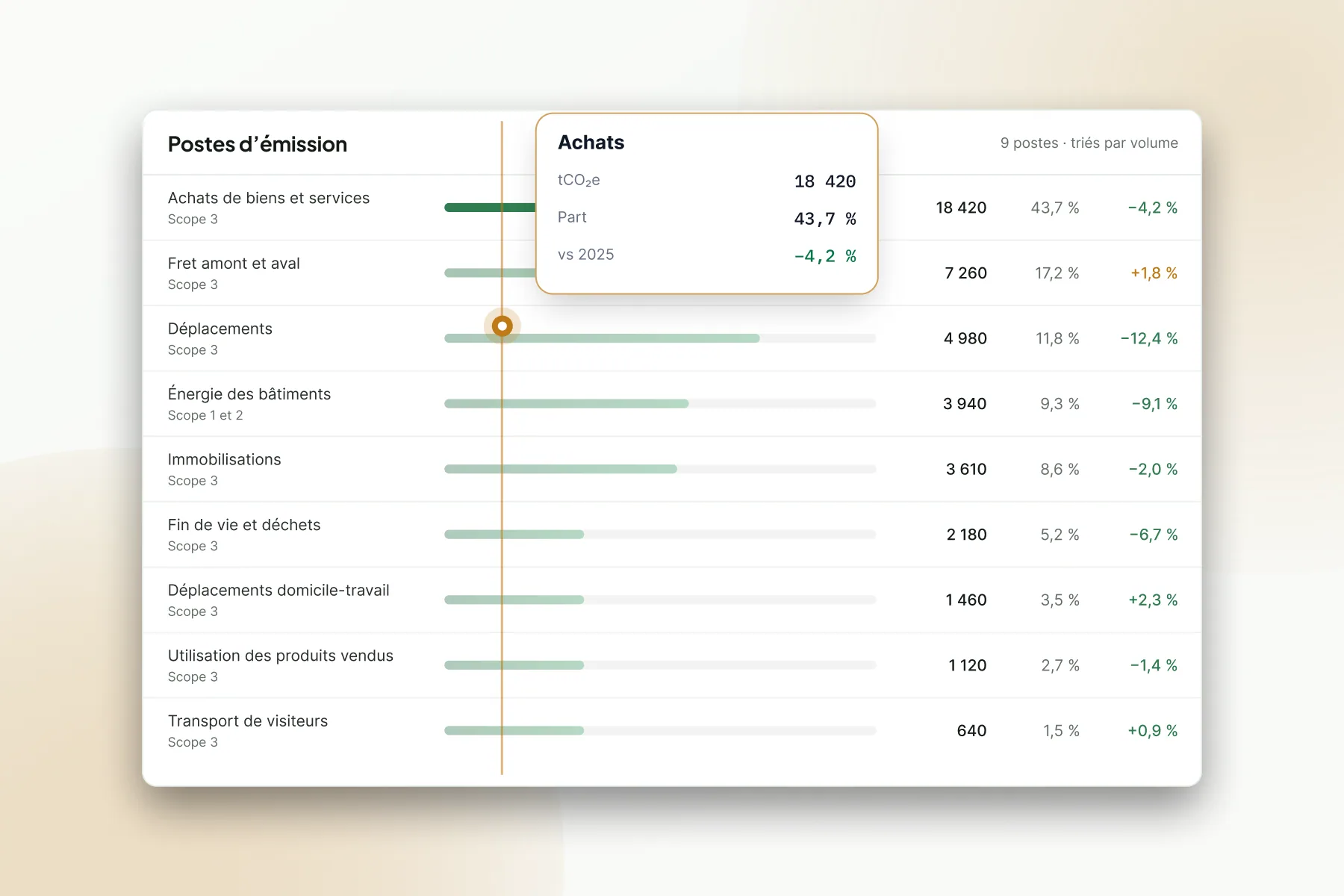Click the Immobilisations row label
Screen dimensions: 1344x896
225,459
